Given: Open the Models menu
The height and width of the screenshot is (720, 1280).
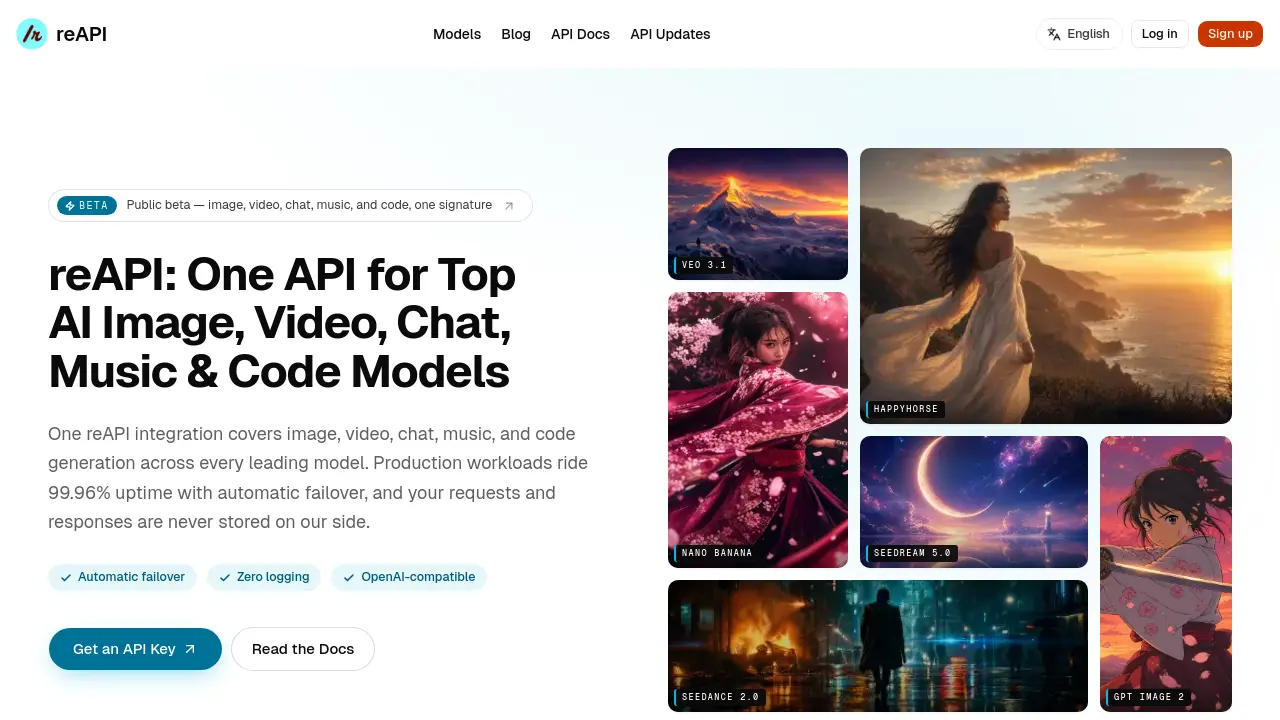Looking at the screenshot, I should coord(457,34).
